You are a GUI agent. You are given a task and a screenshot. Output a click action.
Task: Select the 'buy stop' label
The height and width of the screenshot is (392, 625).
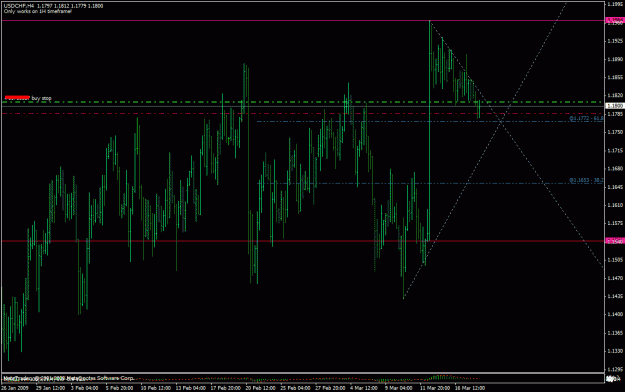41,98
